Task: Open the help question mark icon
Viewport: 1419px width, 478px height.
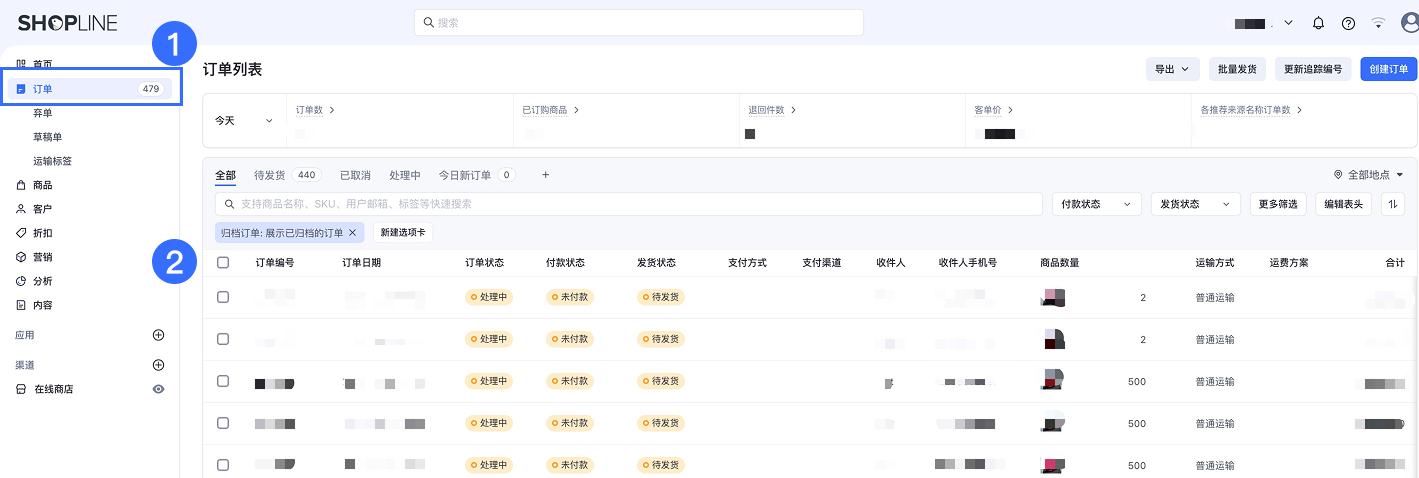Action: pos(1348,23)
